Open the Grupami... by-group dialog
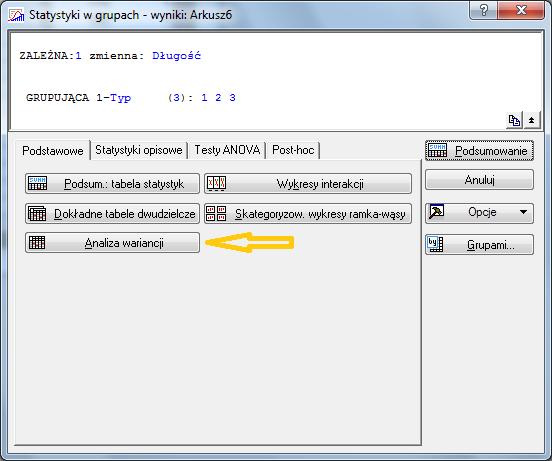 (479, 244)
